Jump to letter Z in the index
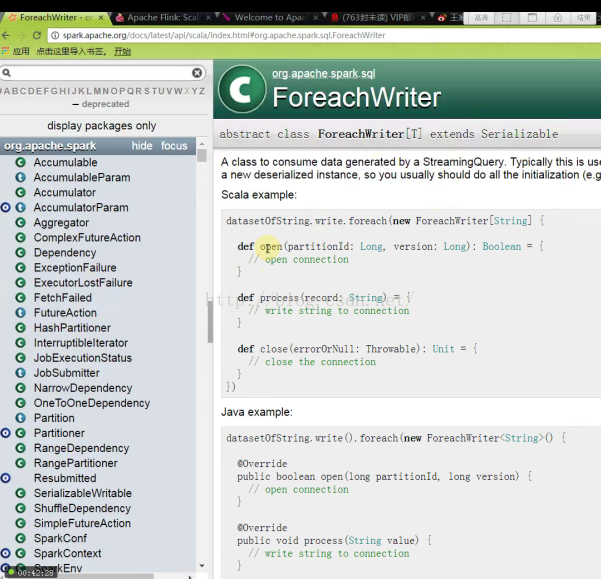 click(202, 91)
